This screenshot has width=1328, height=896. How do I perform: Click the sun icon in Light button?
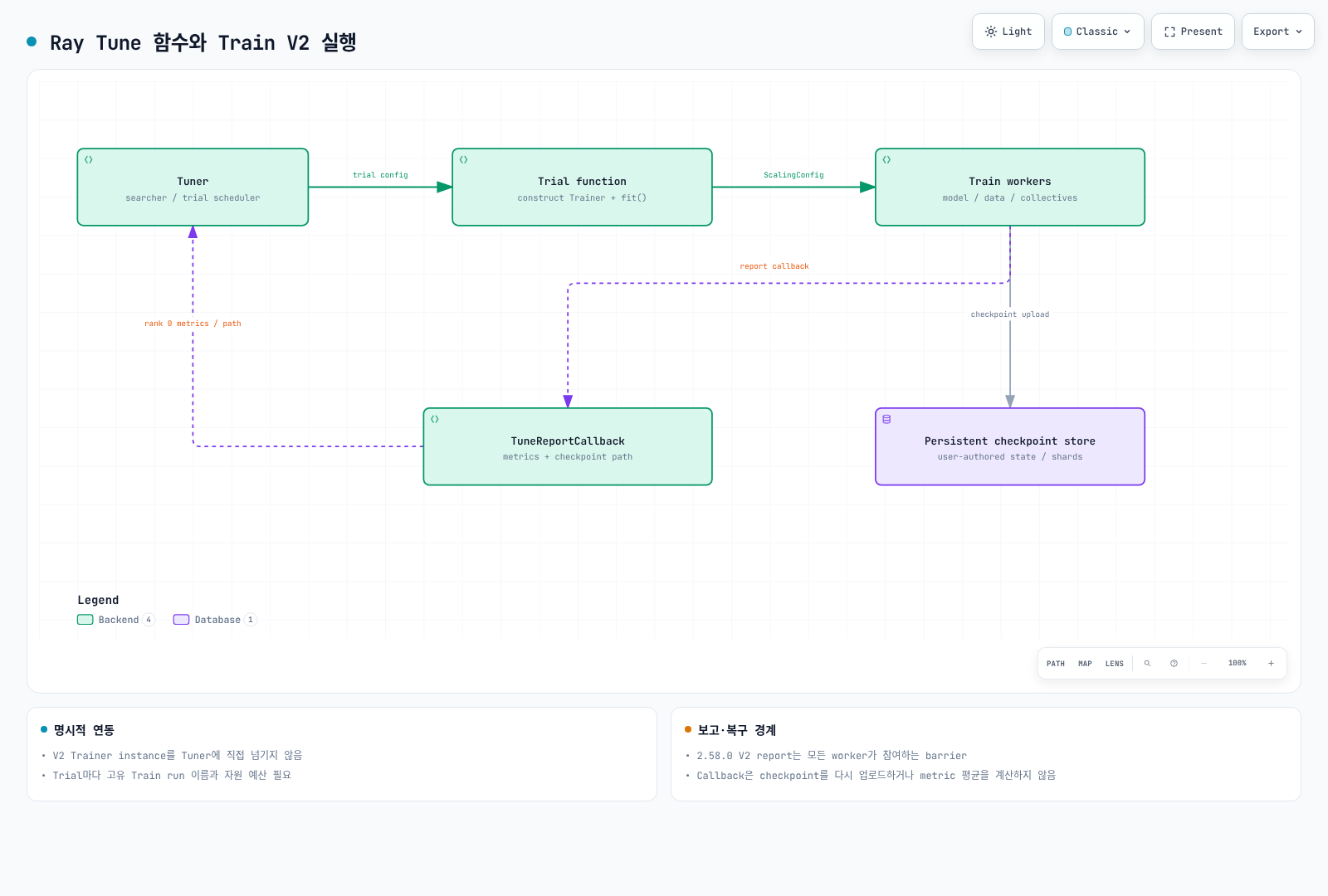coord(991,32)
